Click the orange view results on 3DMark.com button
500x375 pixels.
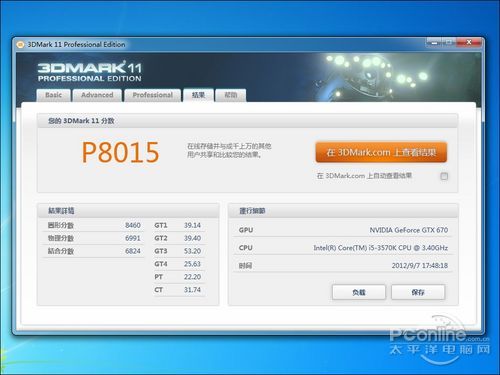point(381,152)
